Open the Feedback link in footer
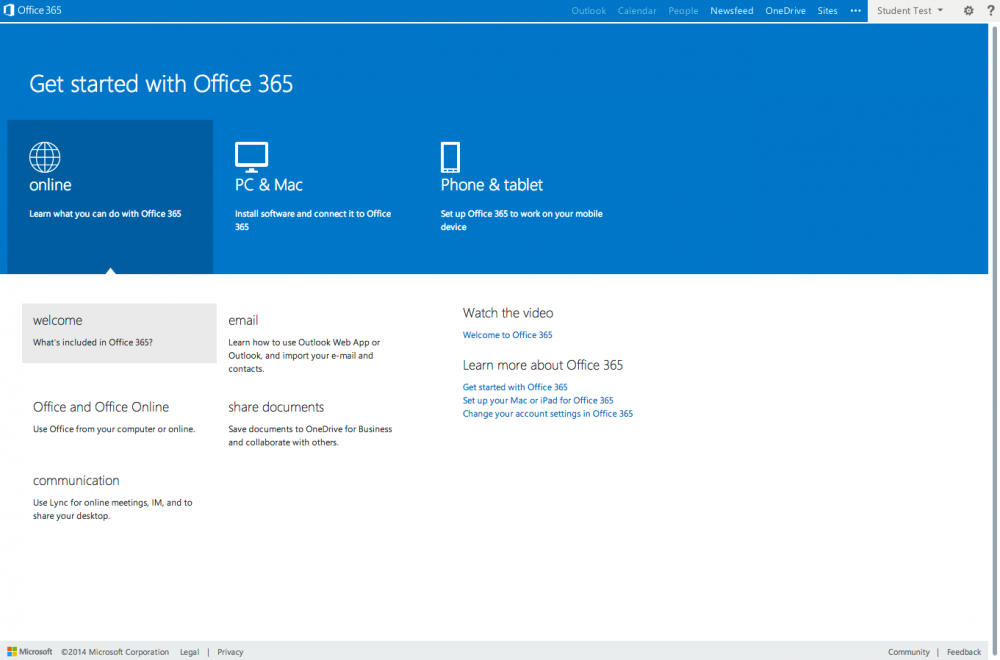 [x=964, y=652]
